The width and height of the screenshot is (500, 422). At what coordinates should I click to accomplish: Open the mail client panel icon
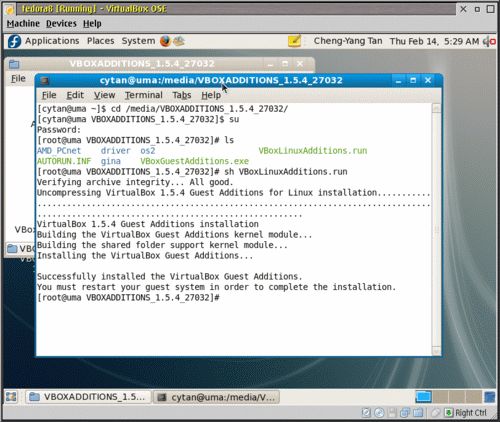coord(179,41)
